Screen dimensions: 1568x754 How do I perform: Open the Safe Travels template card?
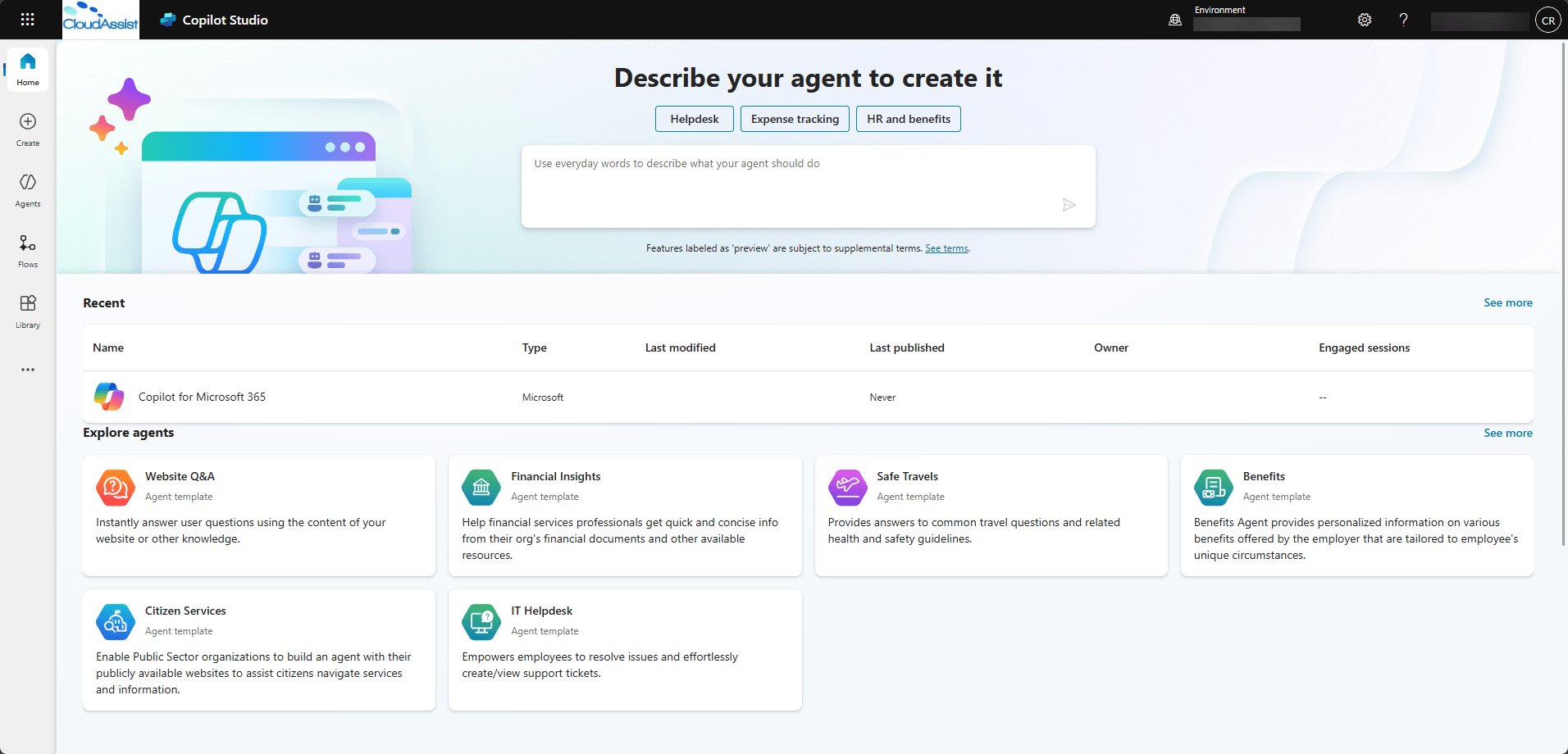click(991, 516)
